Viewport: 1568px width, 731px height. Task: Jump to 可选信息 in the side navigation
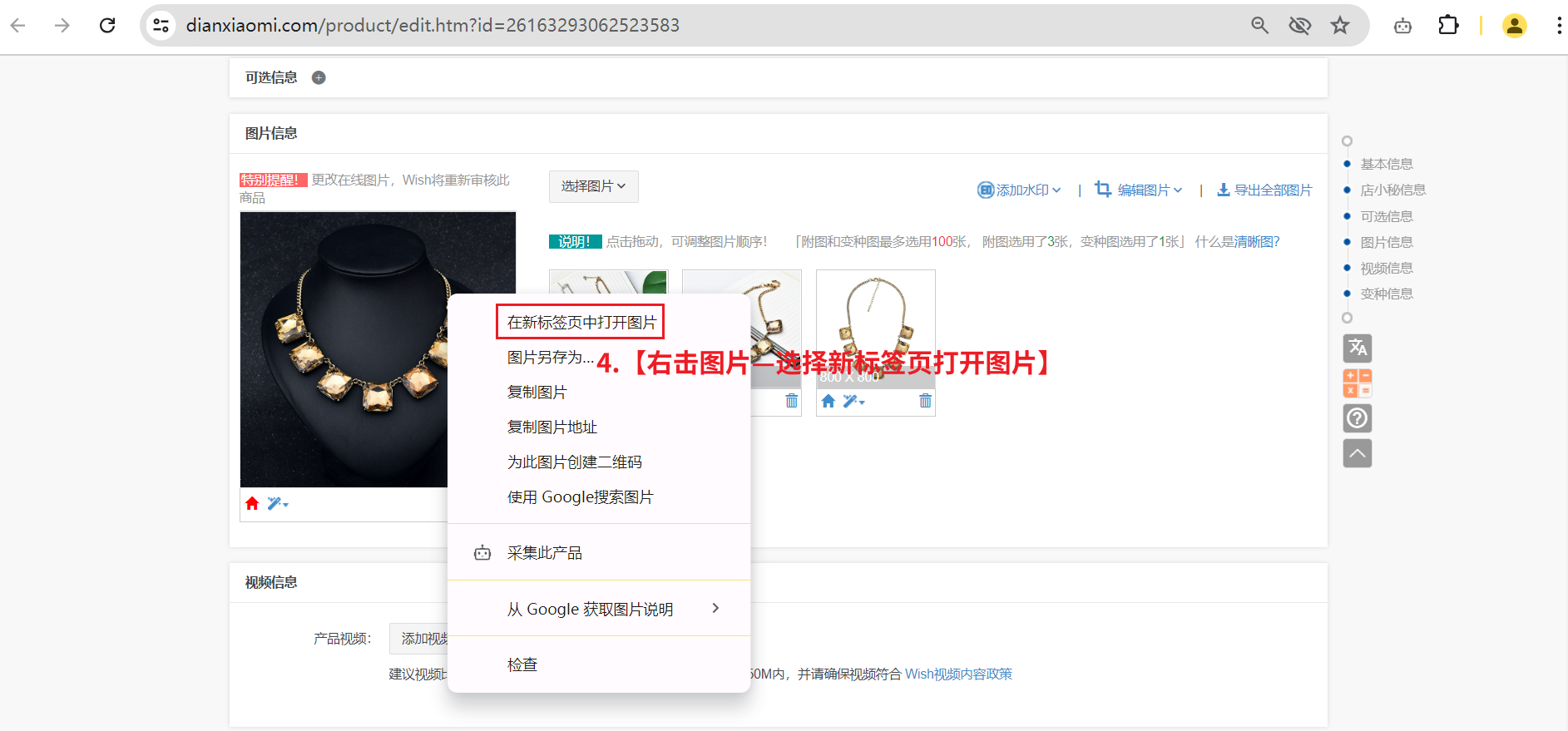[x=1387, y=217]
